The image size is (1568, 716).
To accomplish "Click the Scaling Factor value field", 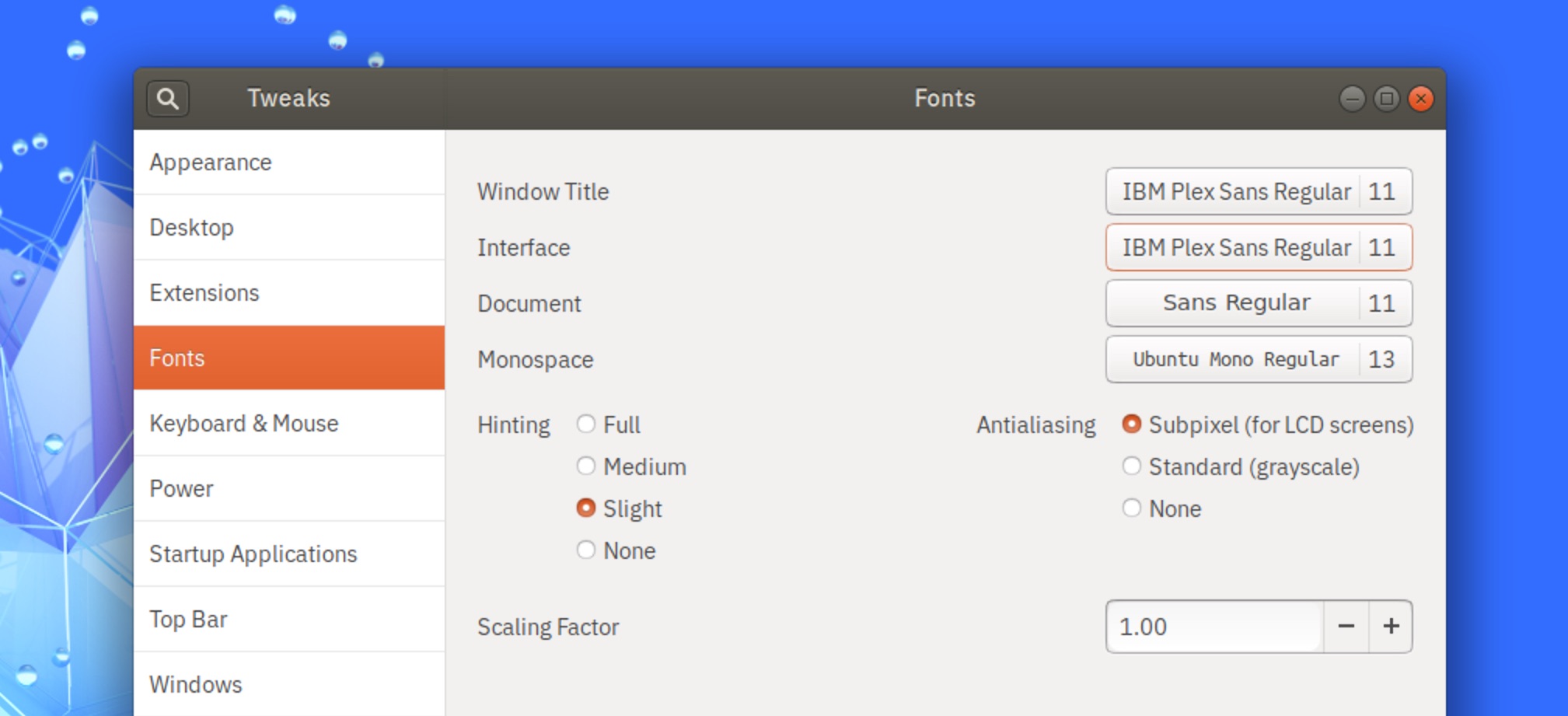I will pyautogui.click(x=1215, y=627).
